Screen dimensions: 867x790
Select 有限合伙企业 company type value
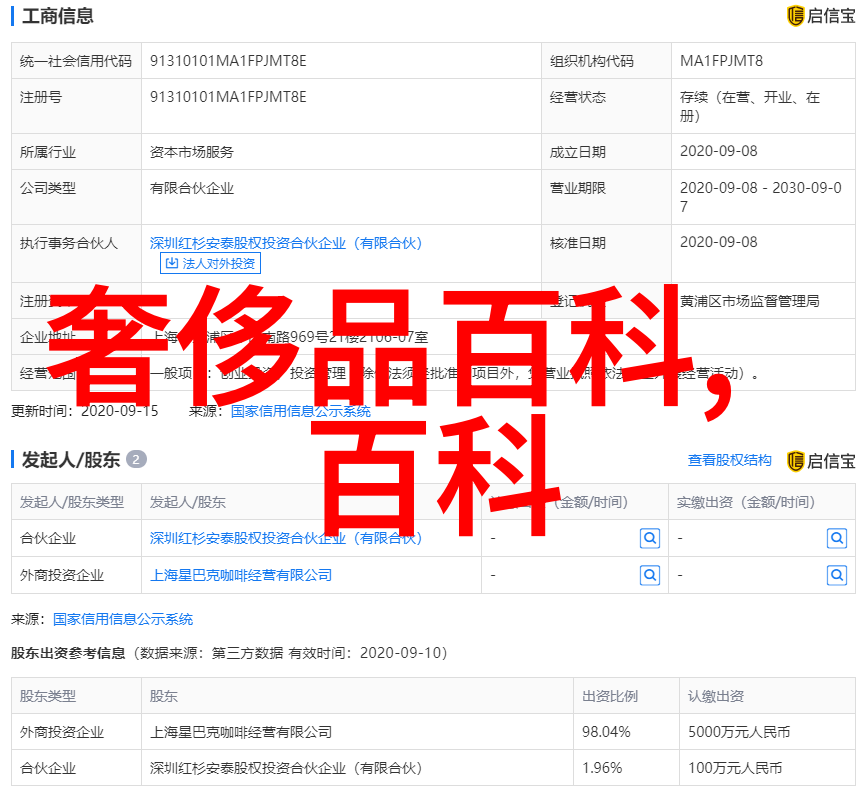click(x=192, y=189)
